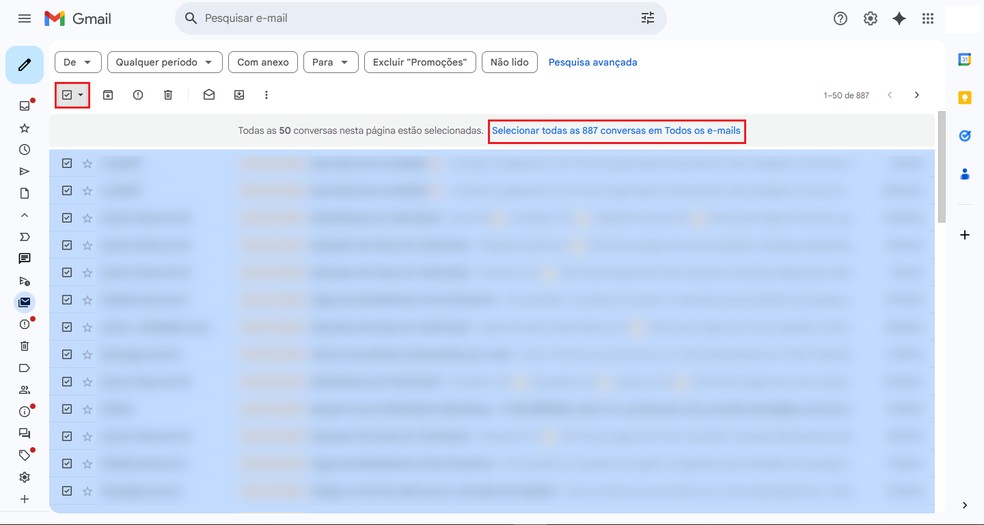Click the compose pencil button
984x525 pixels.
click(24, 65)
